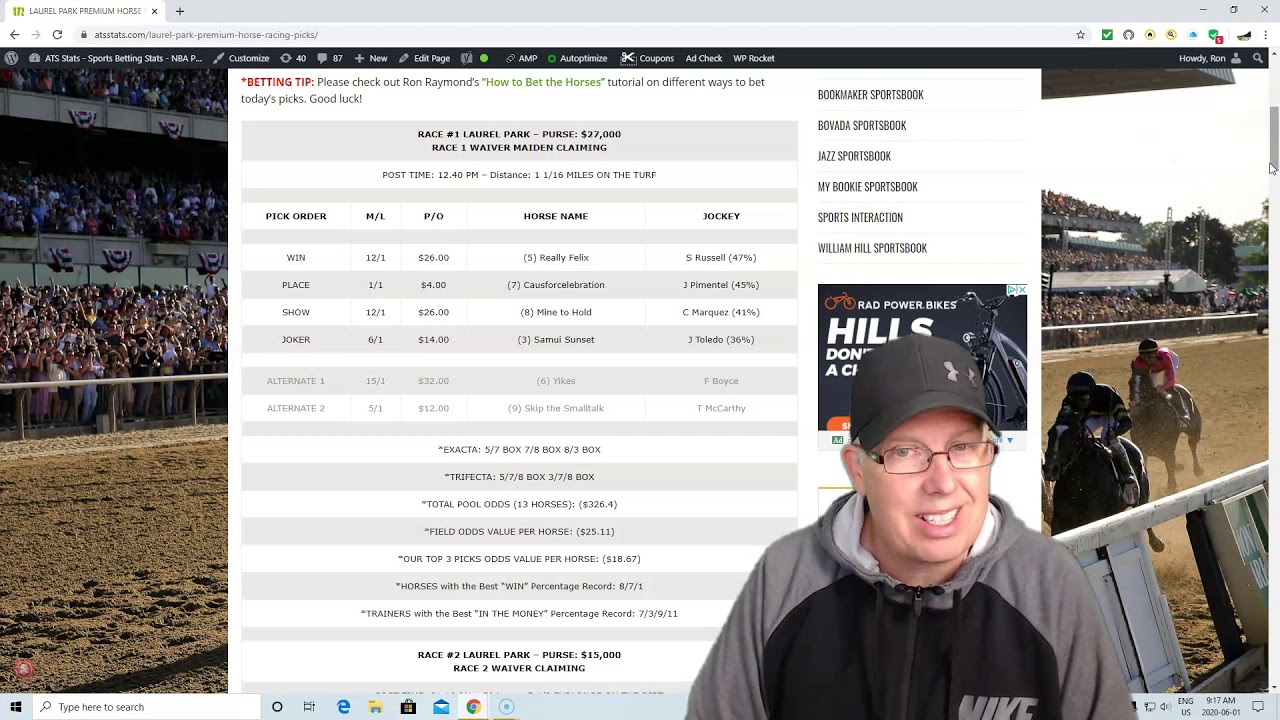Select the (8) Mine to Hold cell

pyautogui.click(x=556, y=312)
